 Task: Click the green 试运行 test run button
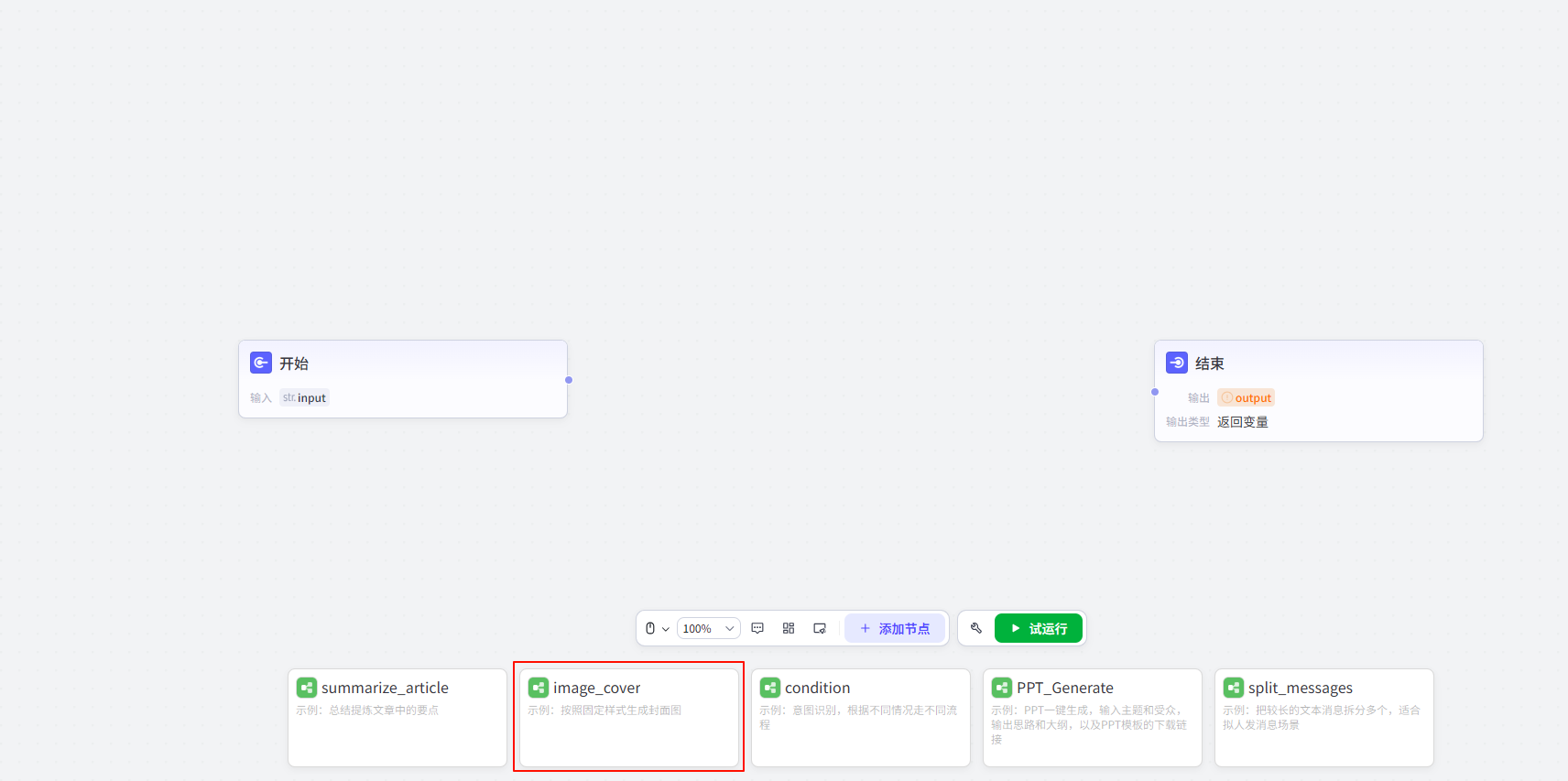tap(1039, 628)
